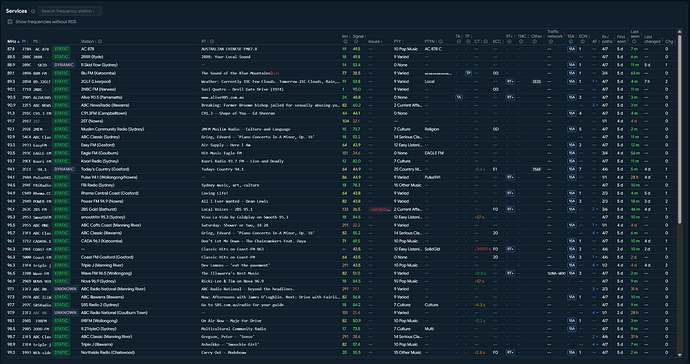Click the null byte issue badge in 2BS row
The image size is (690, 364).
(x=380, y=210)
